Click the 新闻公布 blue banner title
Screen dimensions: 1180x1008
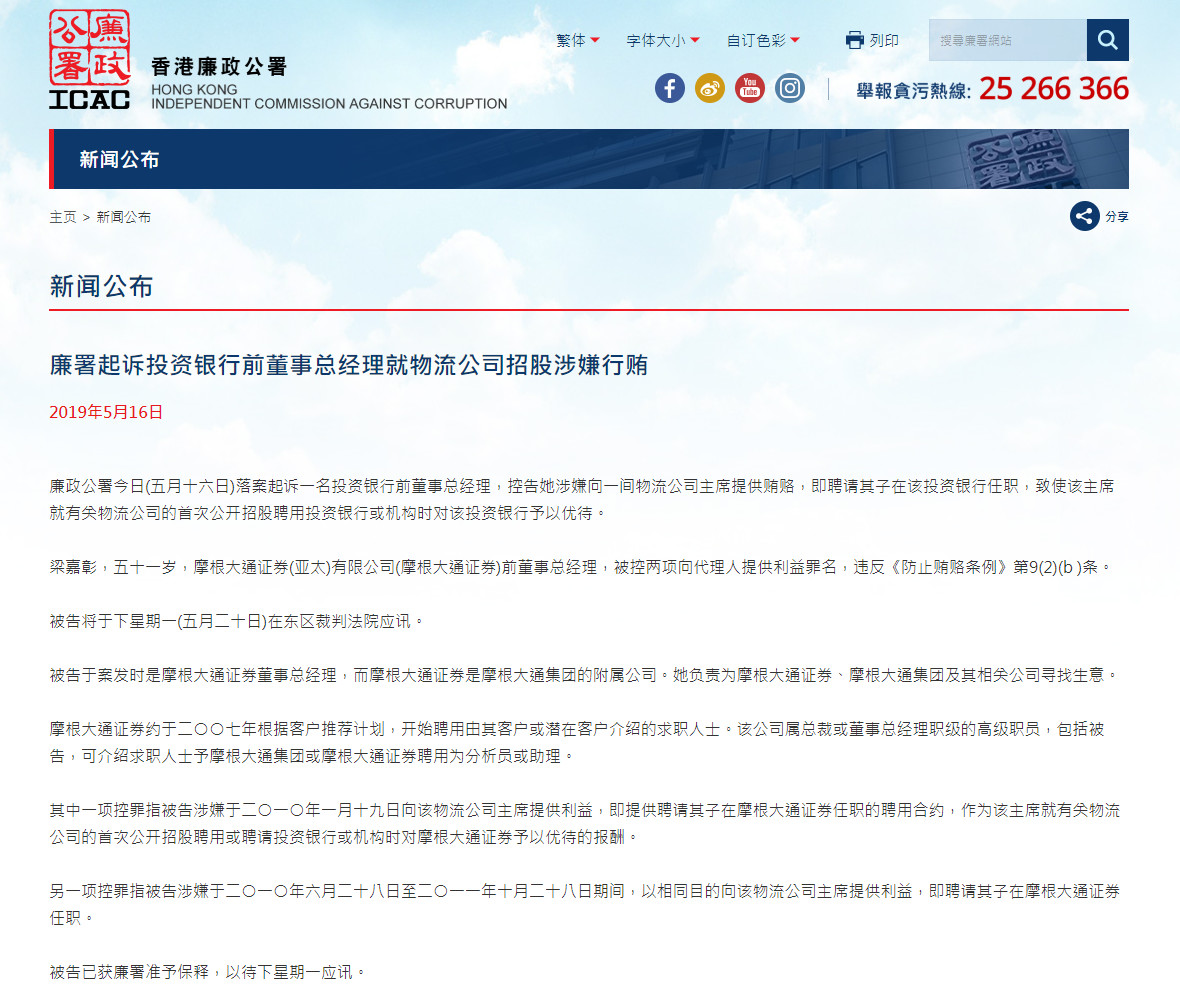[119, 159]
